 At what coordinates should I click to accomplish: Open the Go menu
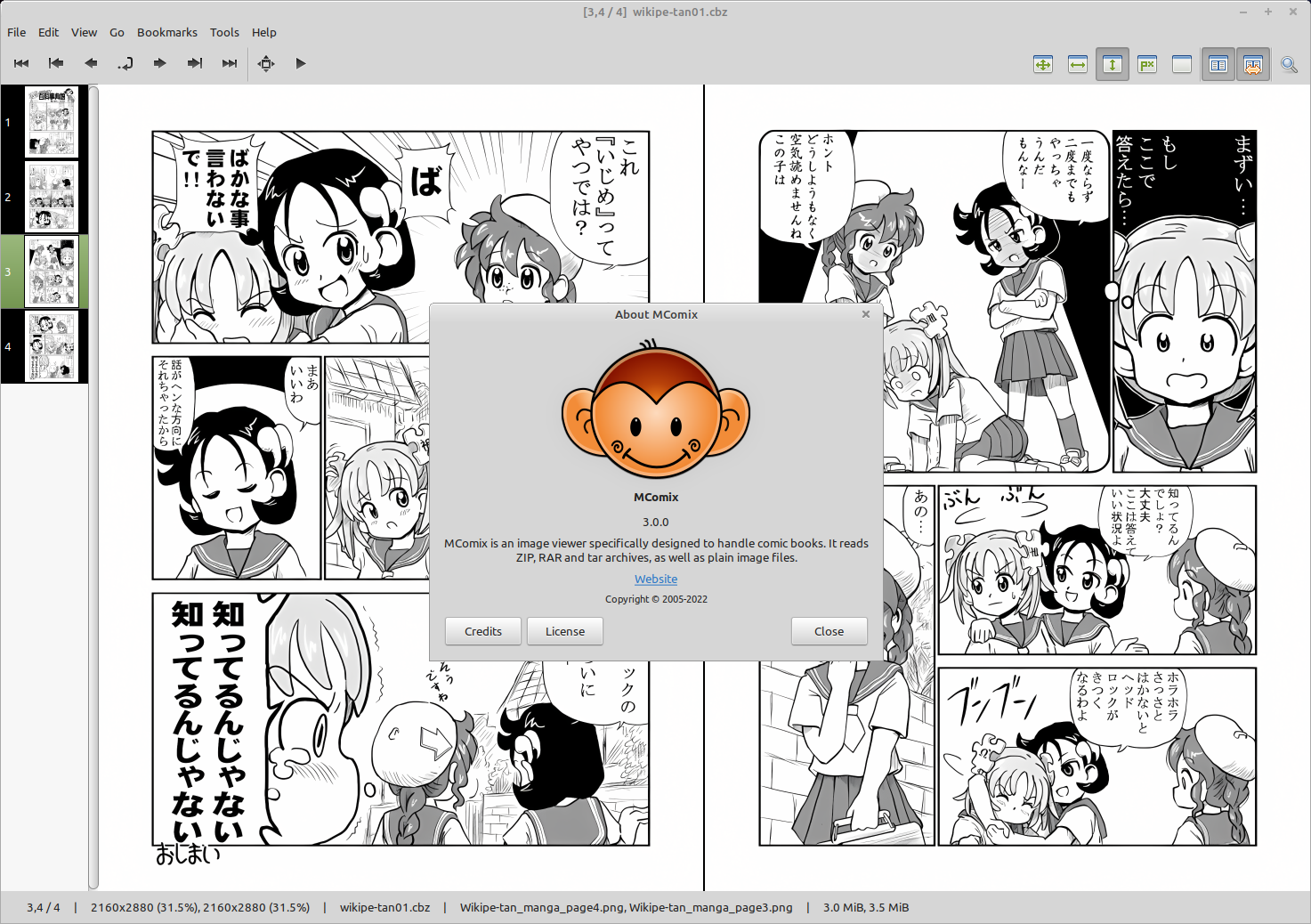pyautogui.click(x=117, y=32)
